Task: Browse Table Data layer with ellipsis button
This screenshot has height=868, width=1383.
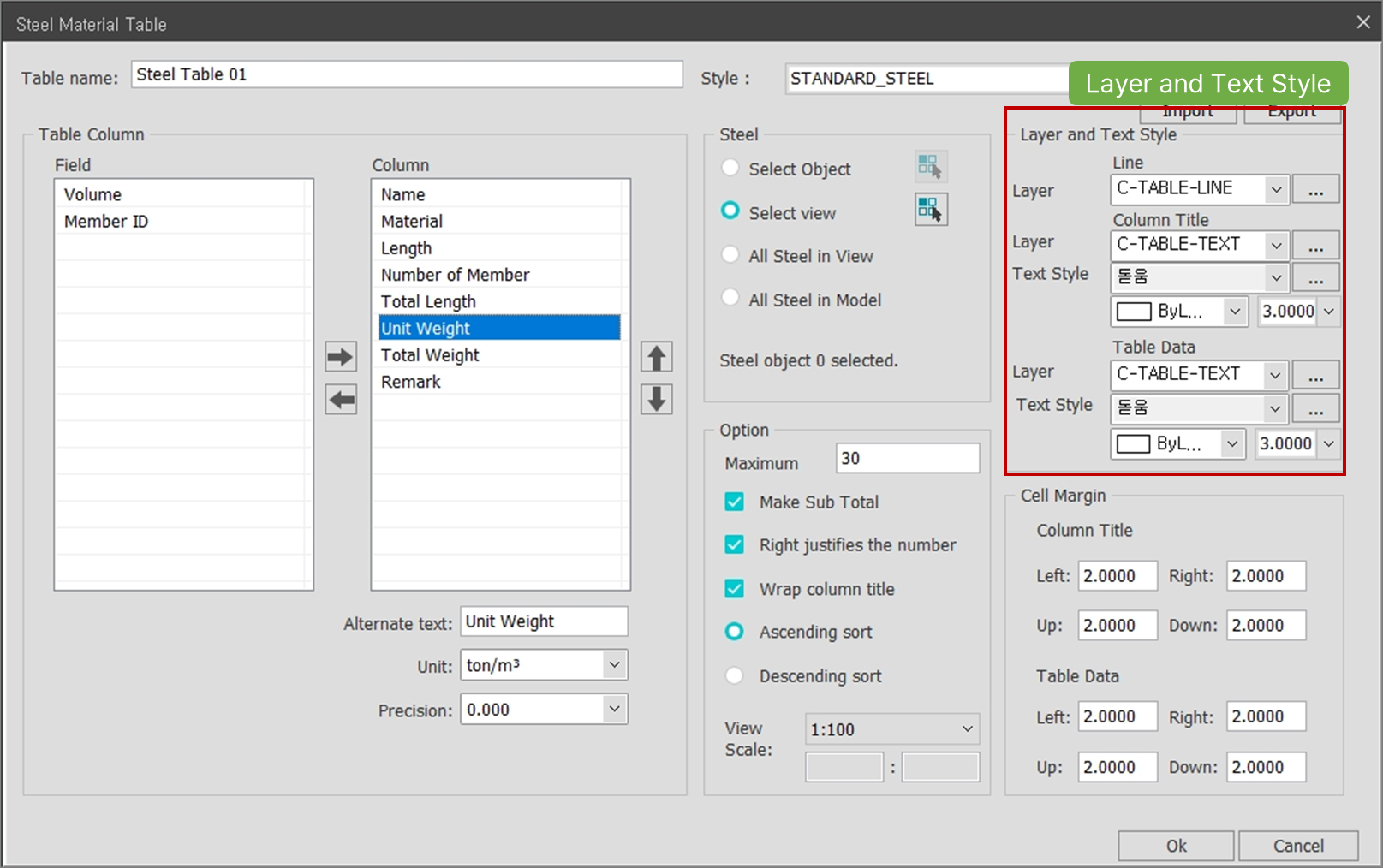Action: point(1316,375)
